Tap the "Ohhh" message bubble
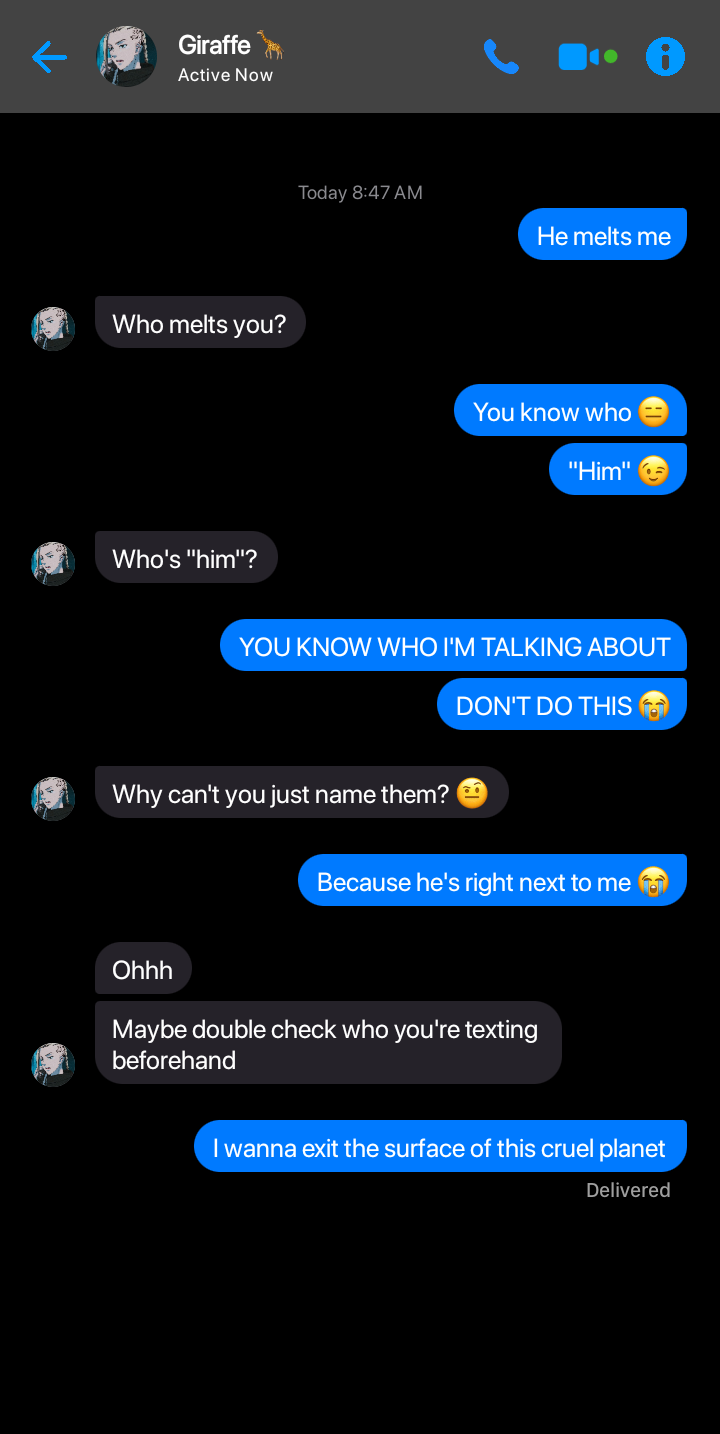 143,969
